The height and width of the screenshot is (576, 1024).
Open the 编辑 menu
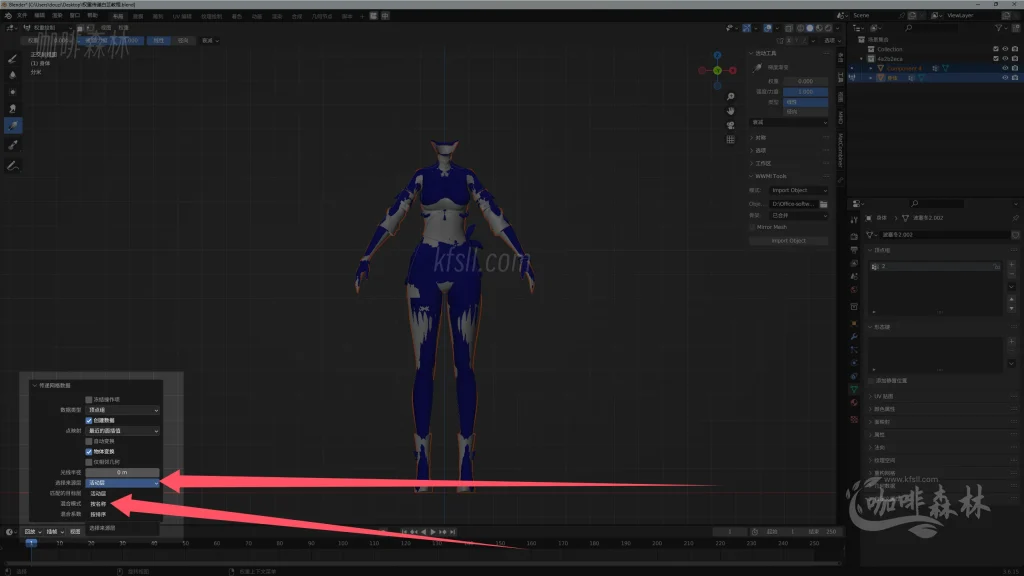[x=40, y=16]
